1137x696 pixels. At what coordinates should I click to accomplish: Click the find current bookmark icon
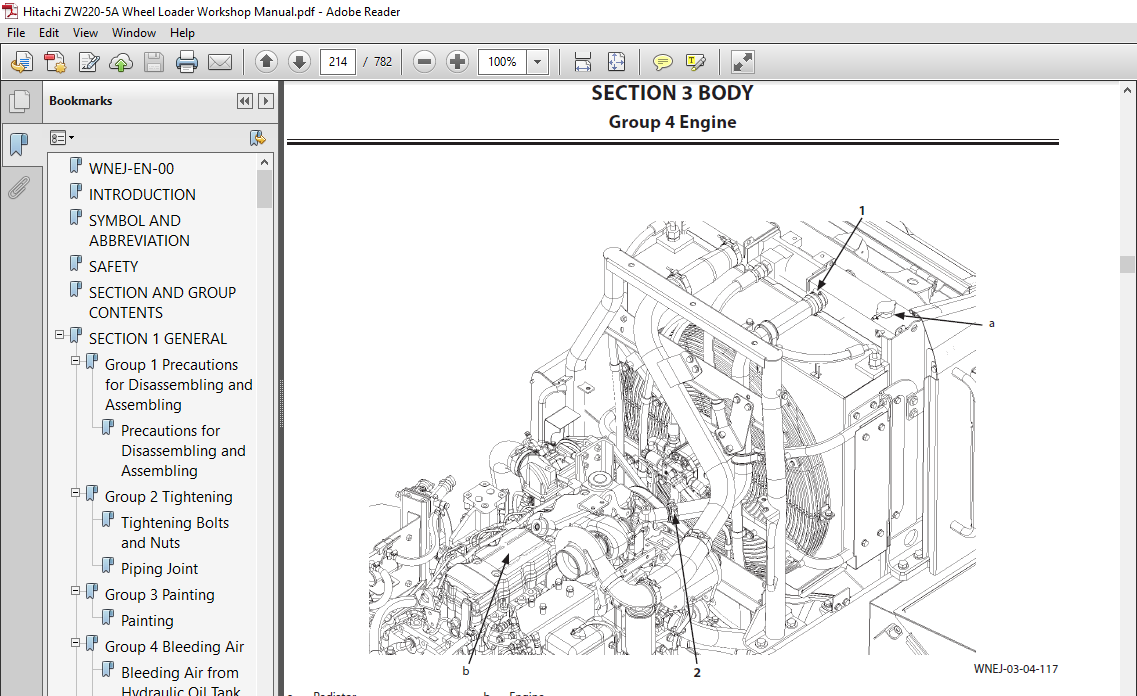pos(257,138)
